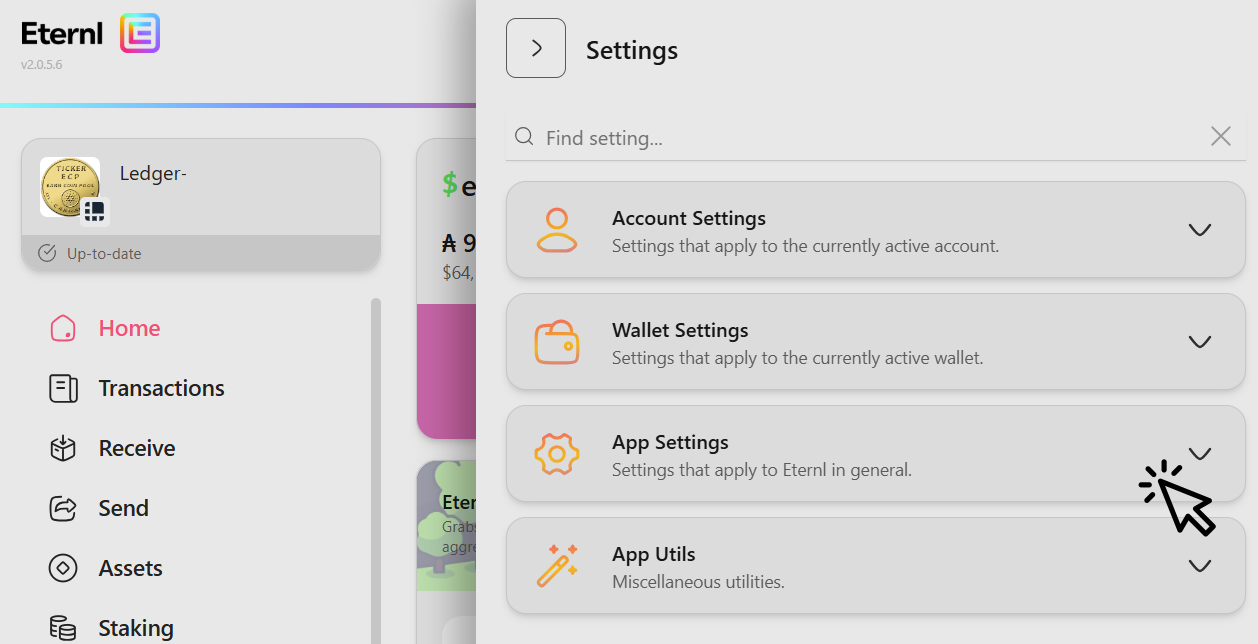Click the Account Settings person icon

tap(557, 229)
